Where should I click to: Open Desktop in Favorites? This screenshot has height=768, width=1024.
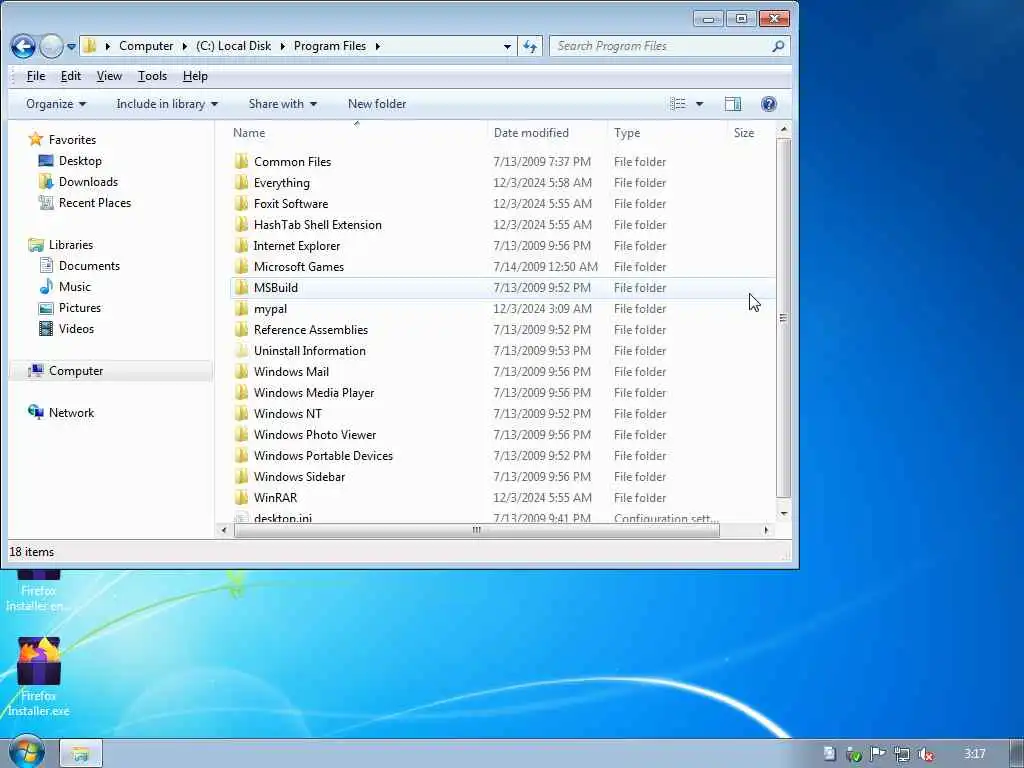coord(80,161)
